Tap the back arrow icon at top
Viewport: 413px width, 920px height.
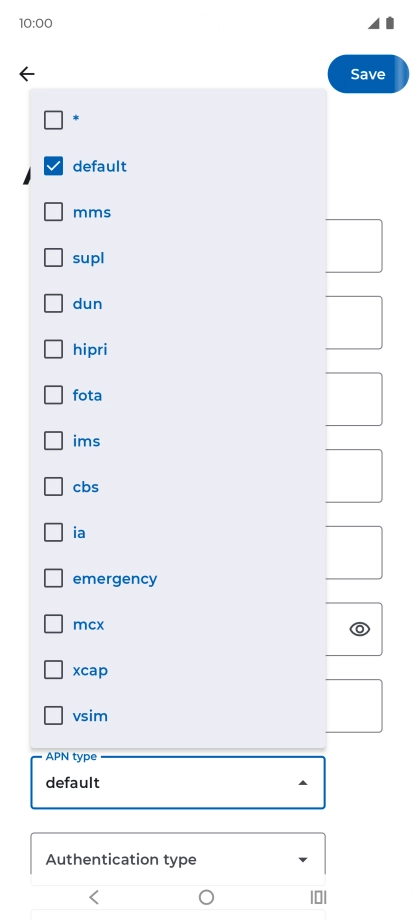27,74
